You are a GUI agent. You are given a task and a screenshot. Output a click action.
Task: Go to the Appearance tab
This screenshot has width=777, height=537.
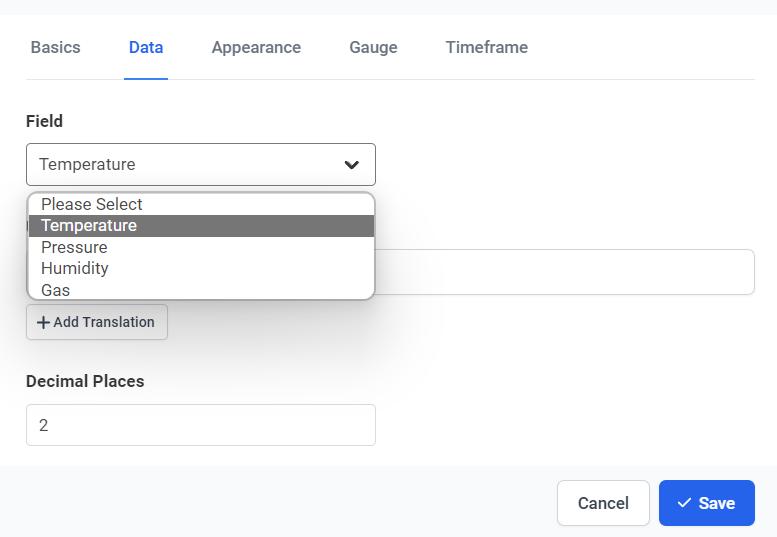pyautogui.click(x=256, y=47)
